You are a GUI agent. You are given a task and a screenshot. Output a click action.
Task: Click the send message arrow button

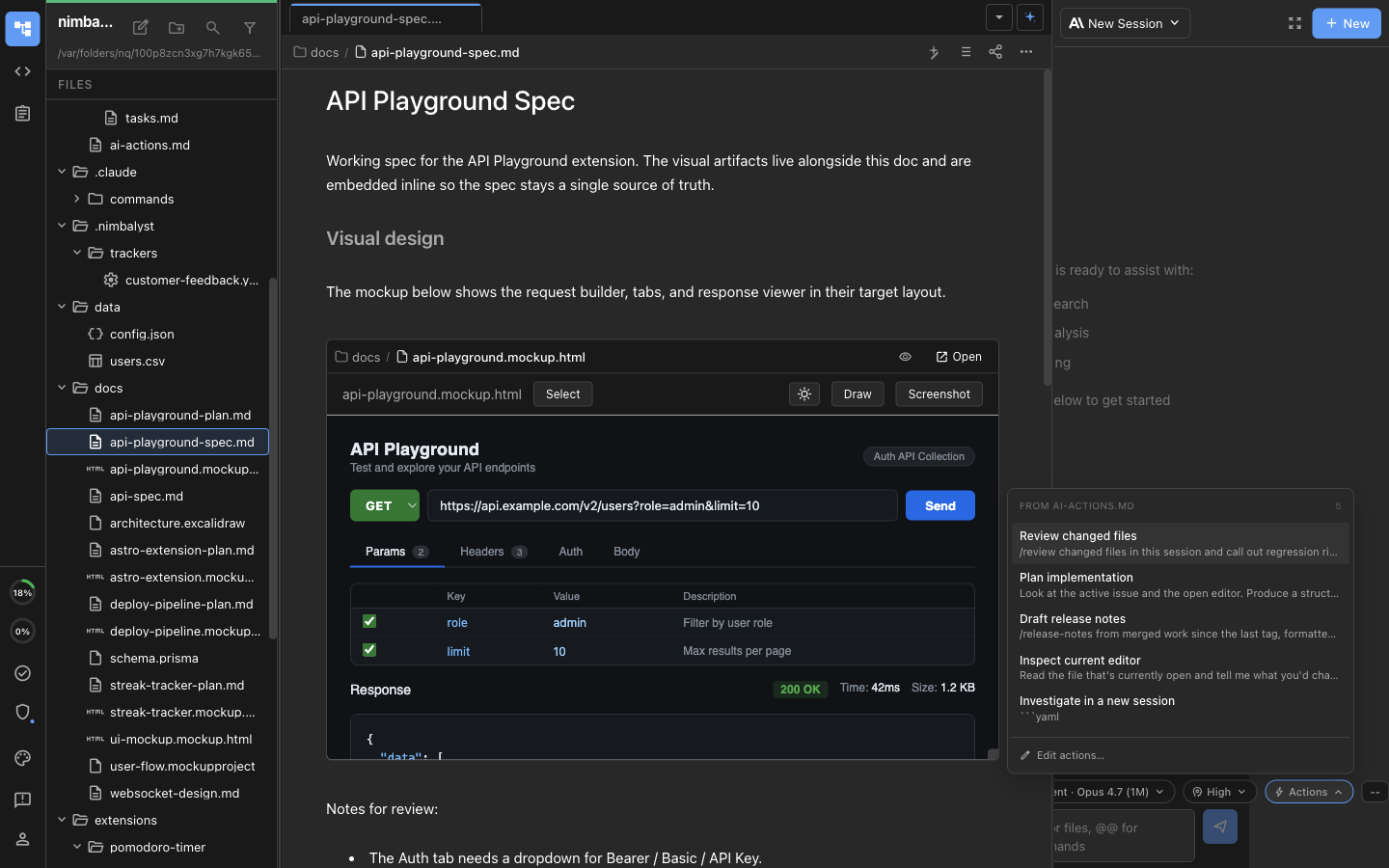(1220, 827)
